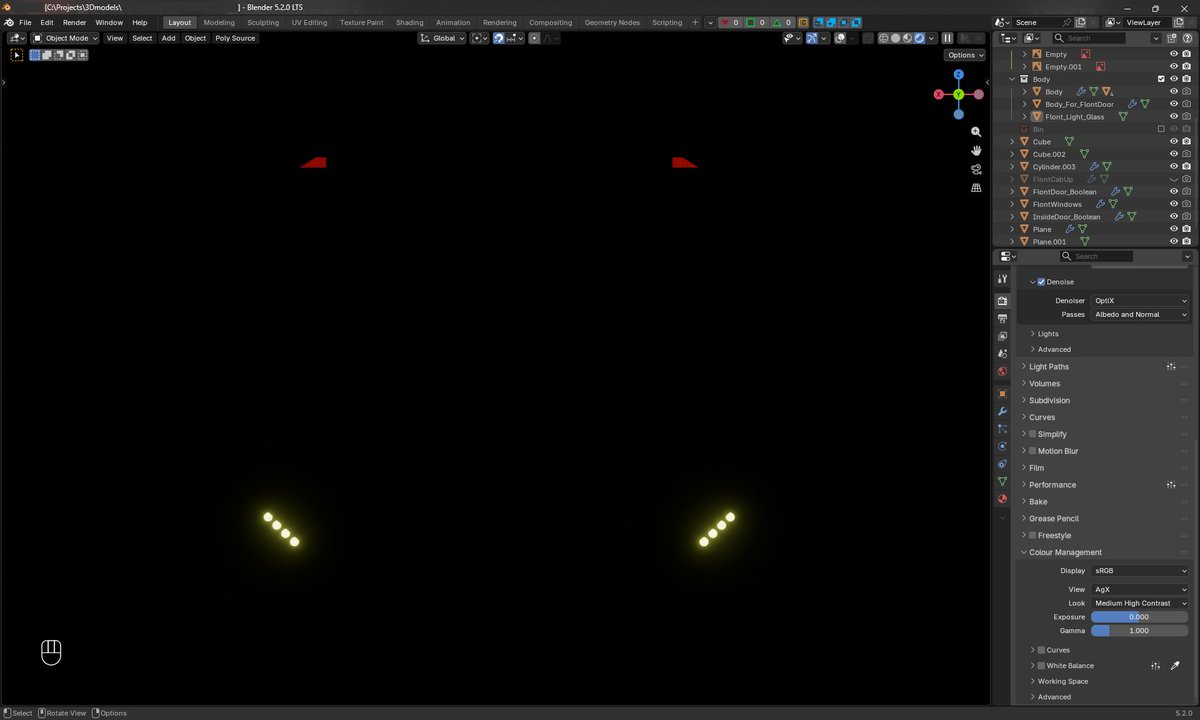1200x720 pixels.
Task: Click the properties editor search field
Action: (x=1096, y=256)
